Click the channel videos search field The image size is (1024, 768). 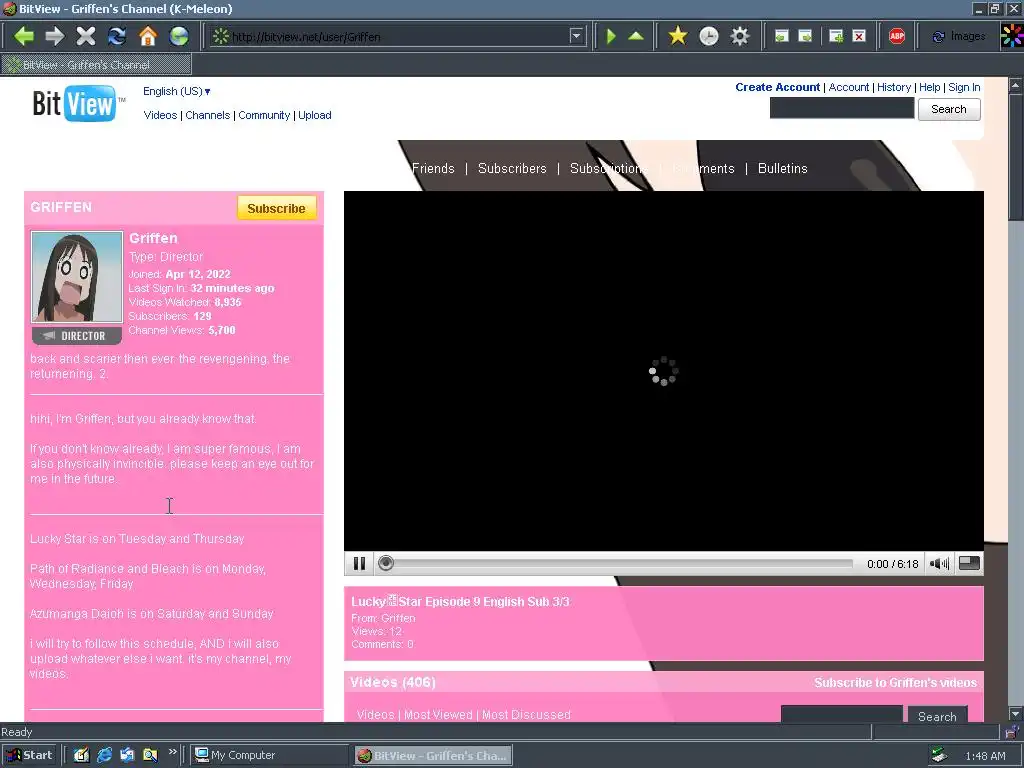click(x=842, y=714)
